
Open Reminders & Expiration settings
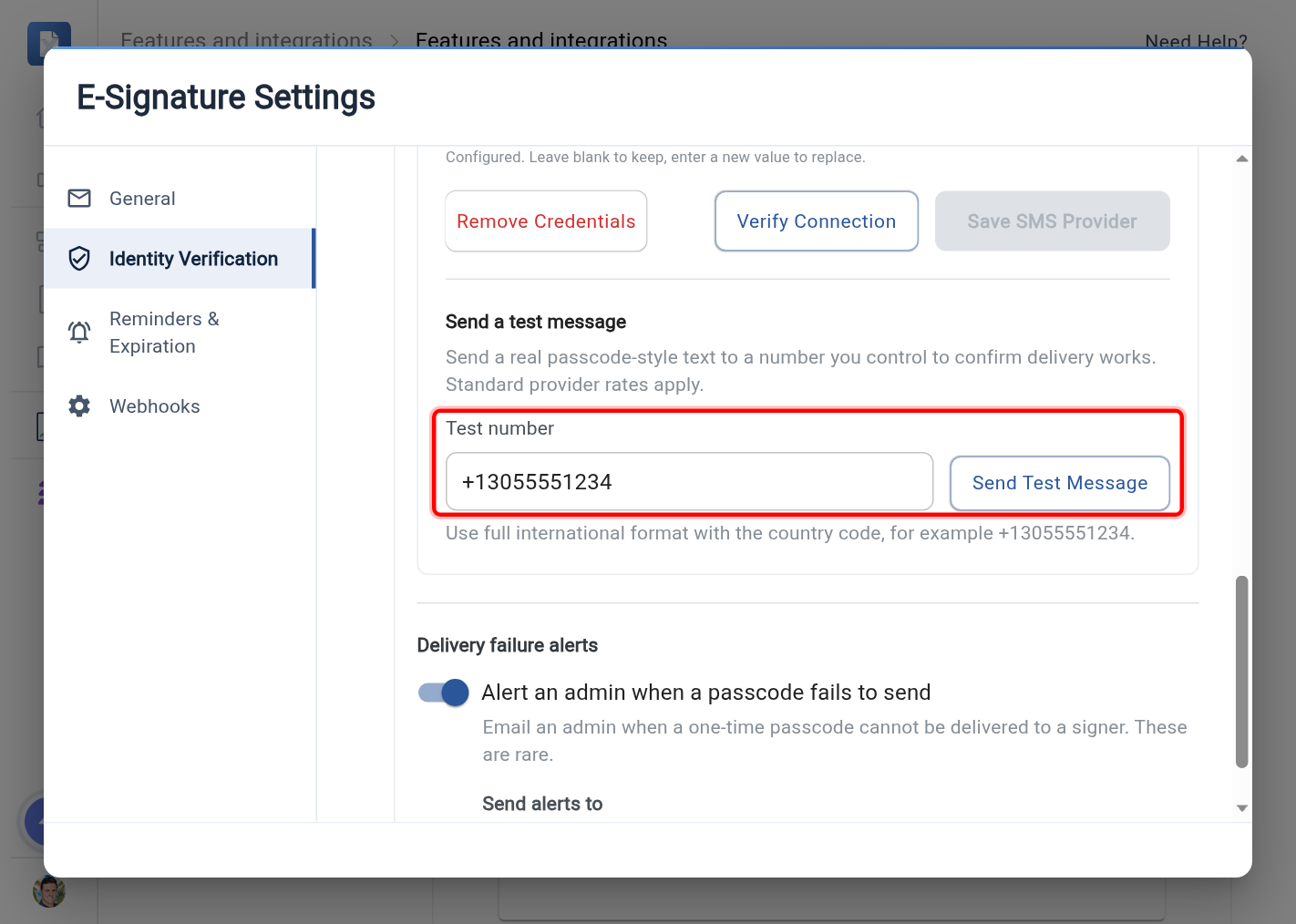coord(180,333)
